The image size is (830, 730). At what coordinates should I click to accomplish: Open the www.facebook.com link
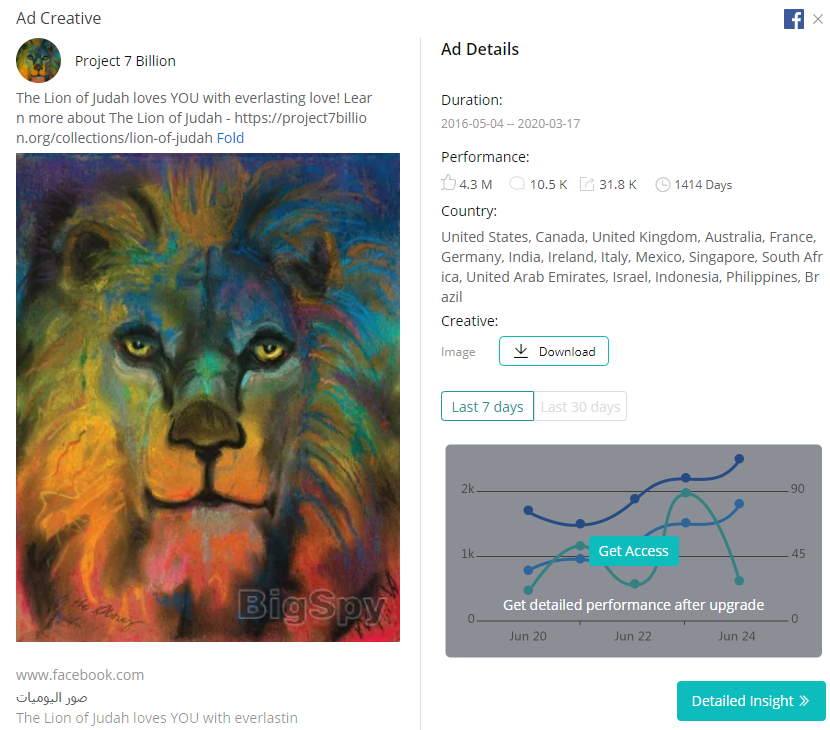(80, 675)
